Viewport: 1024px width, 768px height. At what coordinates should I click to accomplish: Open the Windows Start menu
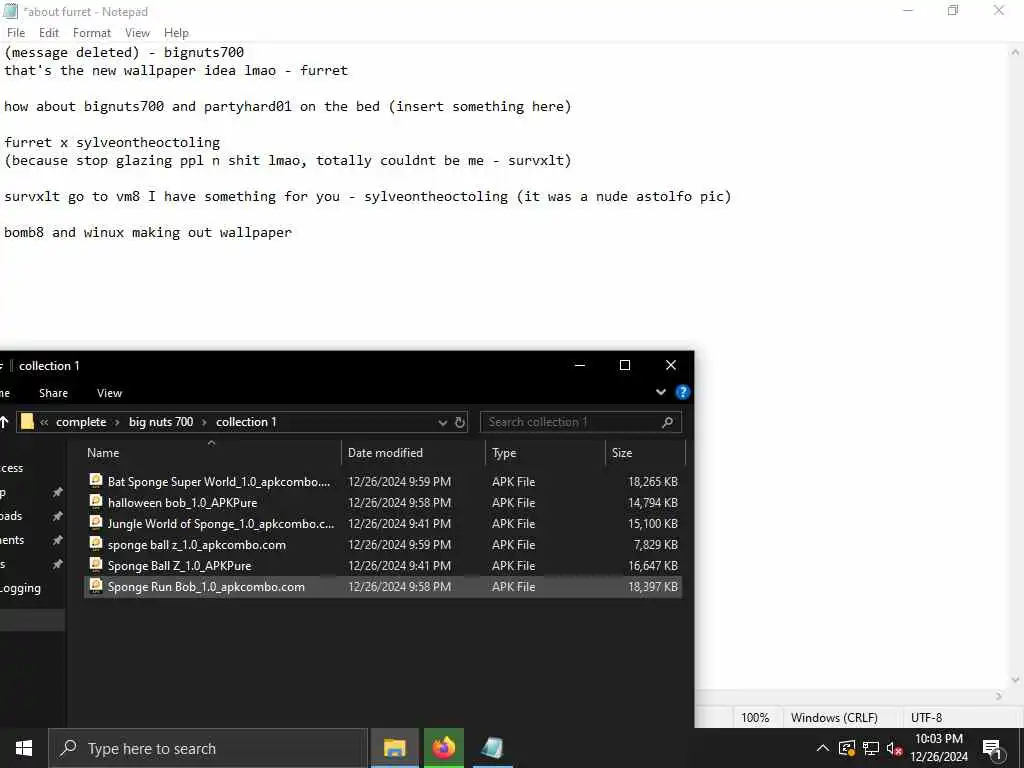pyautogui.click(x=24, y=748)
